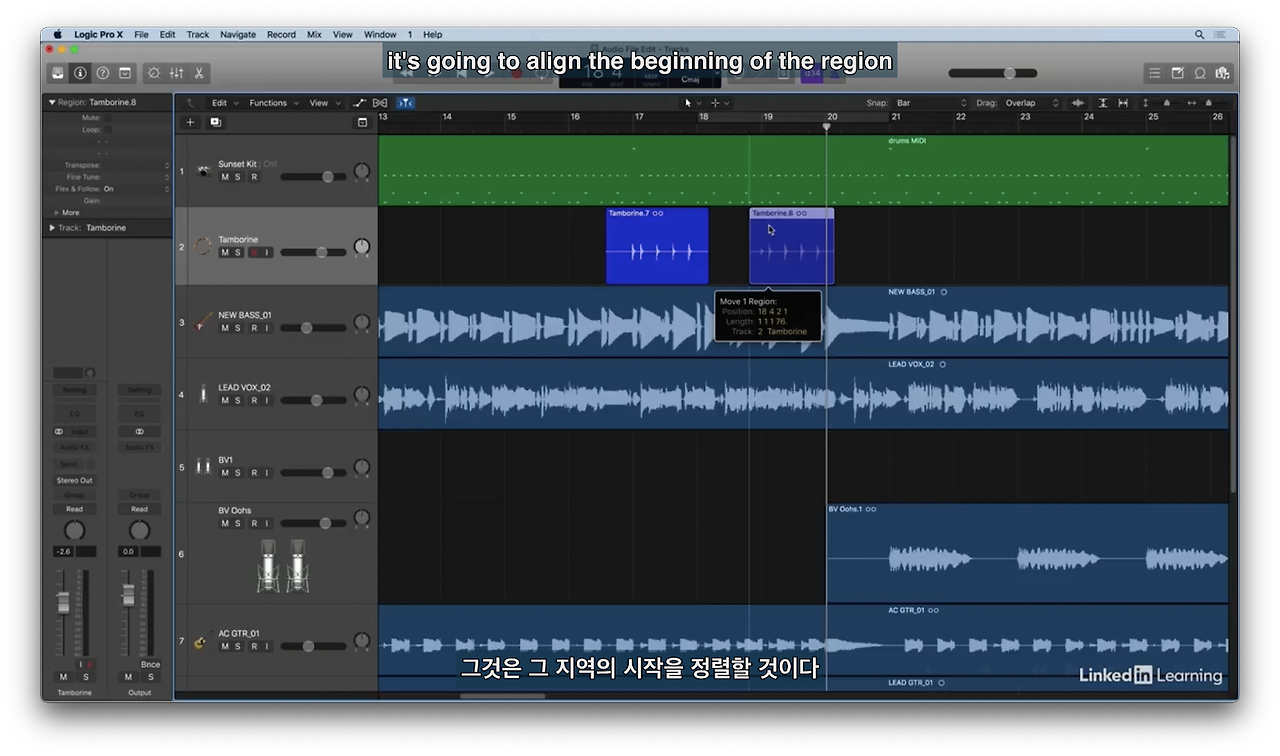Screen dimensions: 1280x756
Task: Click the Sunset Kit drum icon
Action: pyautogui.click(x=204, y=171)
